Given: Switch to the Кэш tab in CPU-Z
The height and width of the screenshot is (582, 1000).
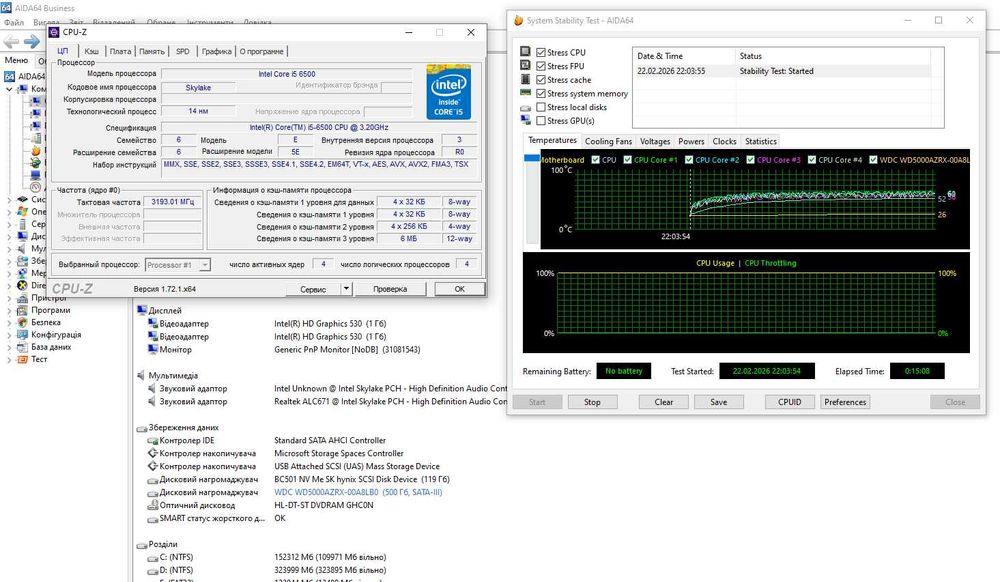Looking at the screenshot, I should coord(92,51).
